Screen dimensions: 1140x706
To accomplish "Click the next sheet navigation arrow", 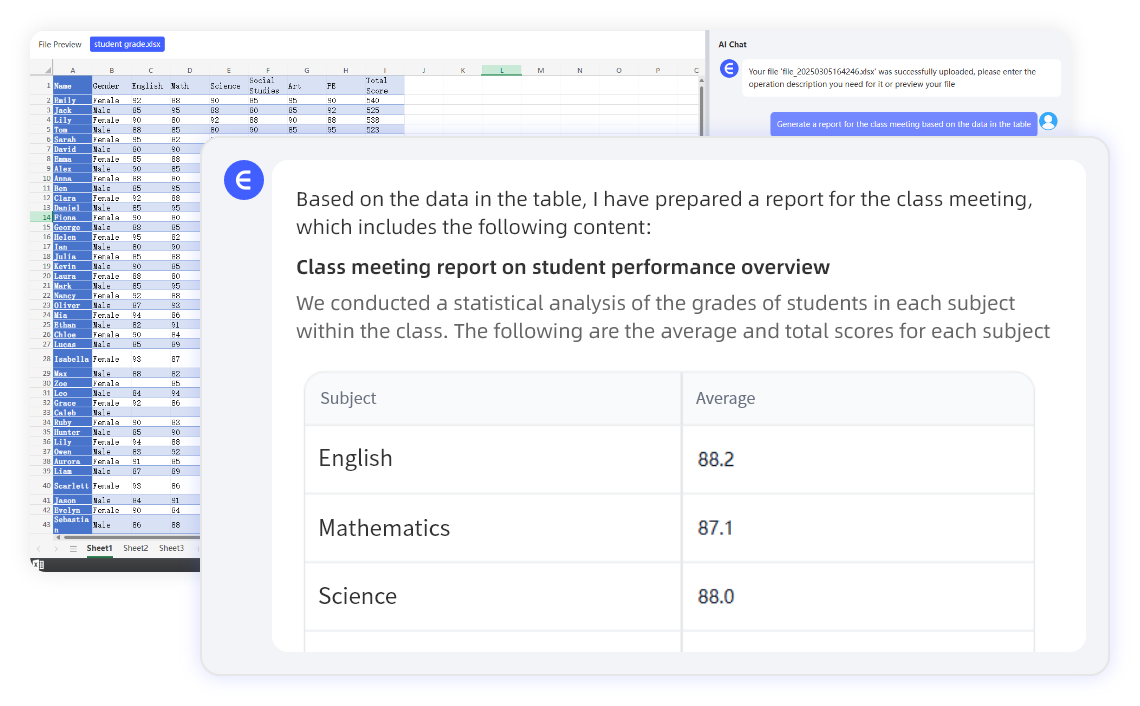I will pyautogui.click(x=56, y=548).
